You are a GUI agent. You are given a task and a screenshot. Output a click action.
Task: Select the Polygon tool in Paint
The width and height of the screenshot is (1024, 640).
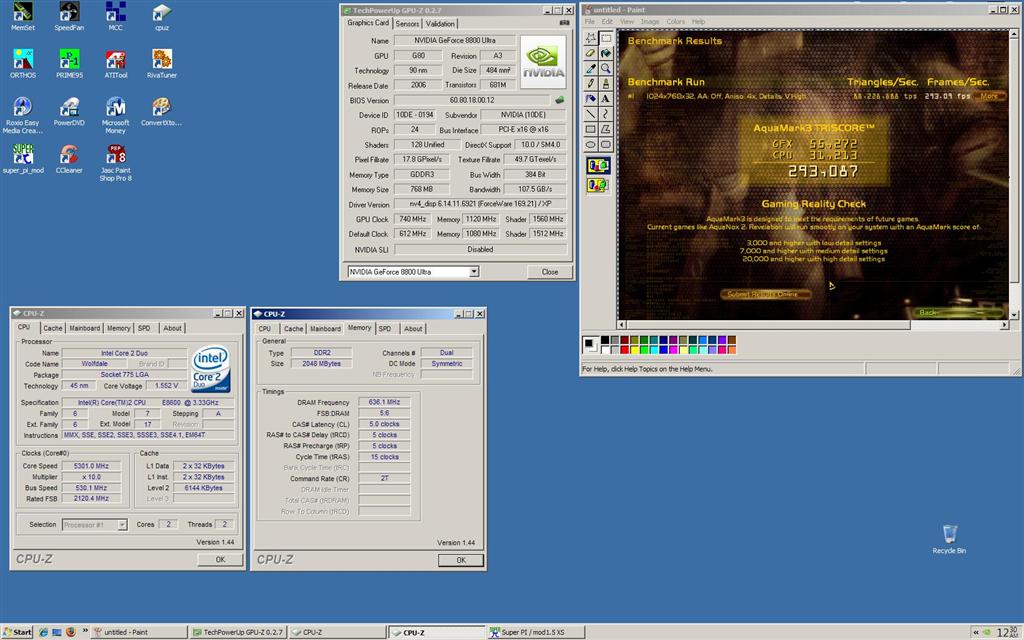(606, 129)
